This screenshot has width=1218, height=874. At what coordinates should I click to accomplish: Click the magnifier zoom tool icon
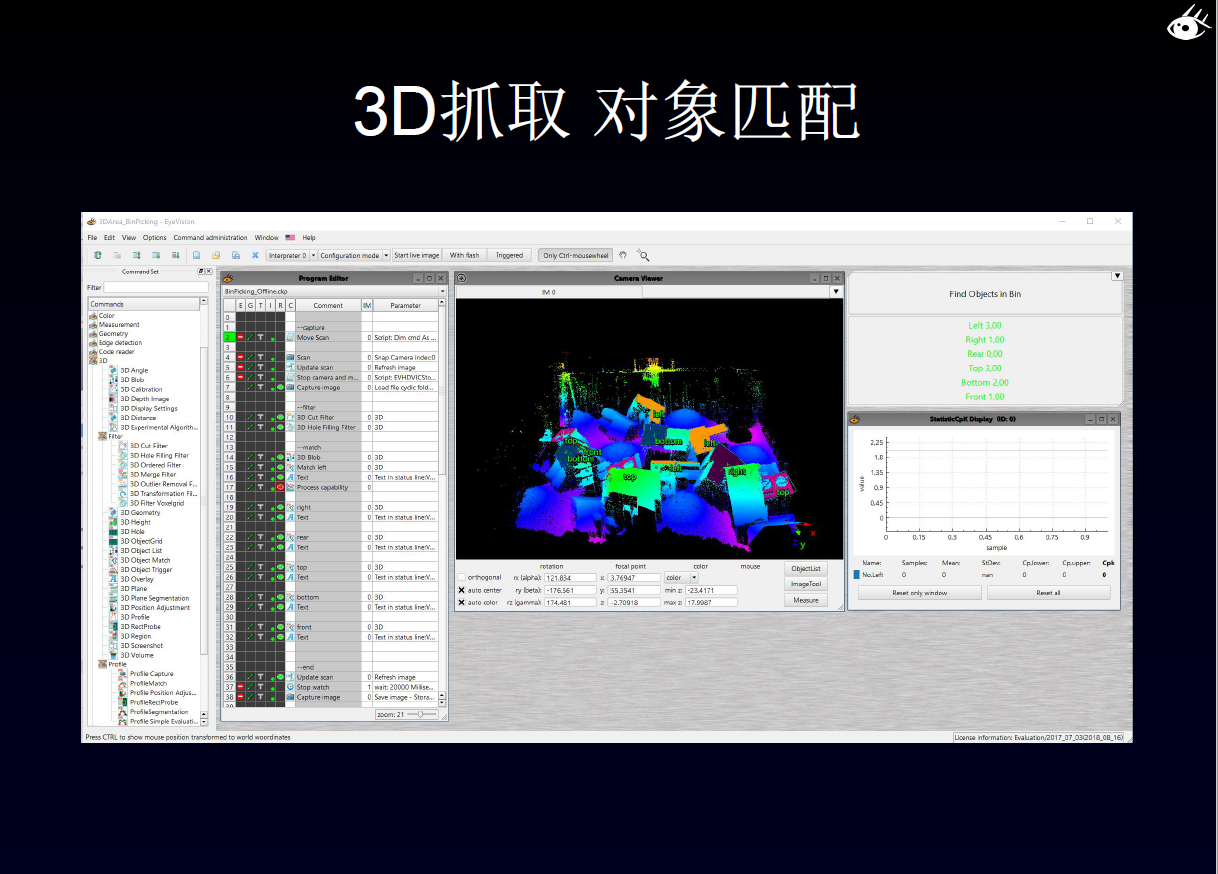(x=643, y=255)
